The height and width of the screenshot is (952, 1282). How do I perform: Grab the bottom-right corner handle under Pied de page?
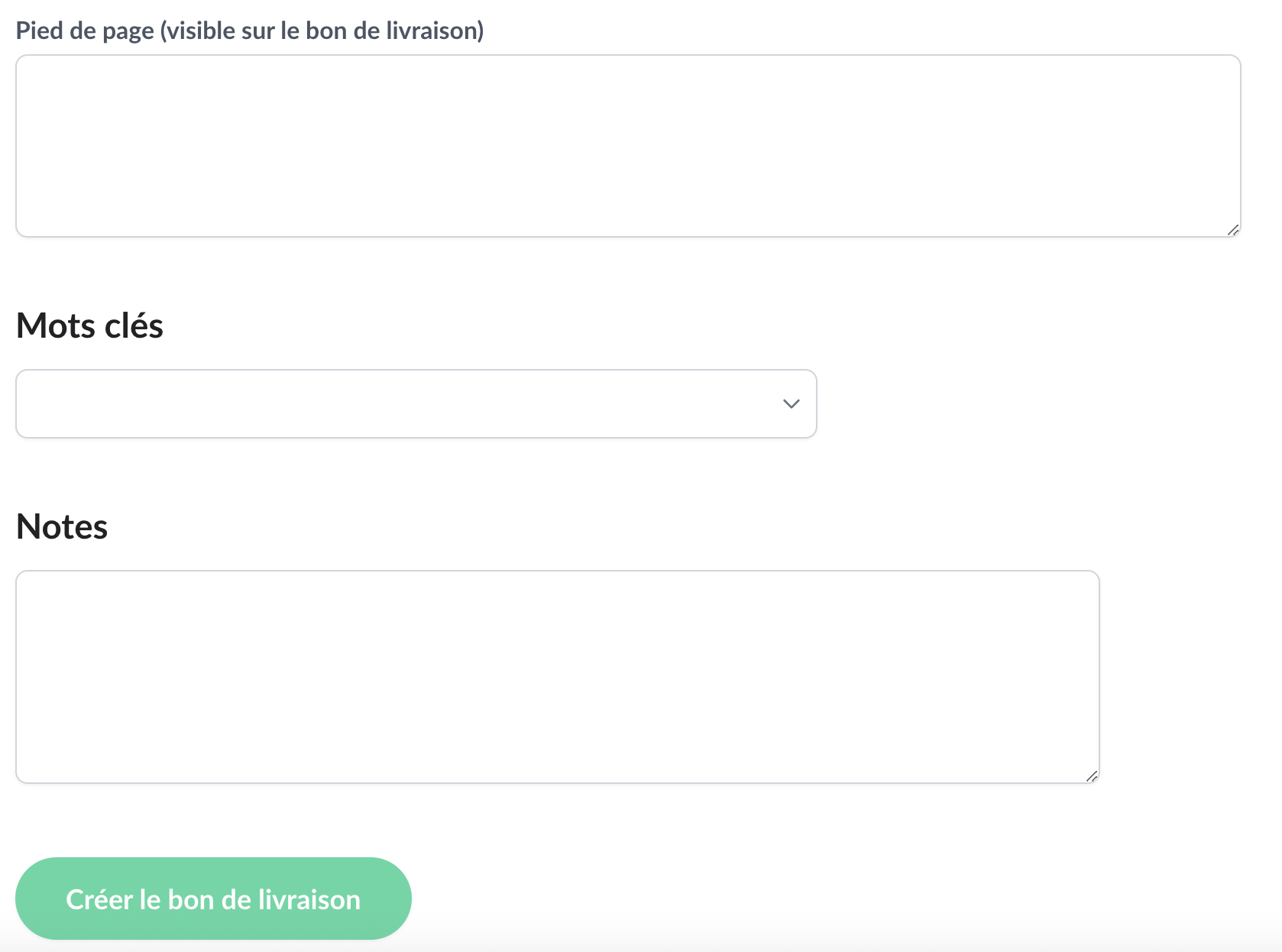[1233, 230]
